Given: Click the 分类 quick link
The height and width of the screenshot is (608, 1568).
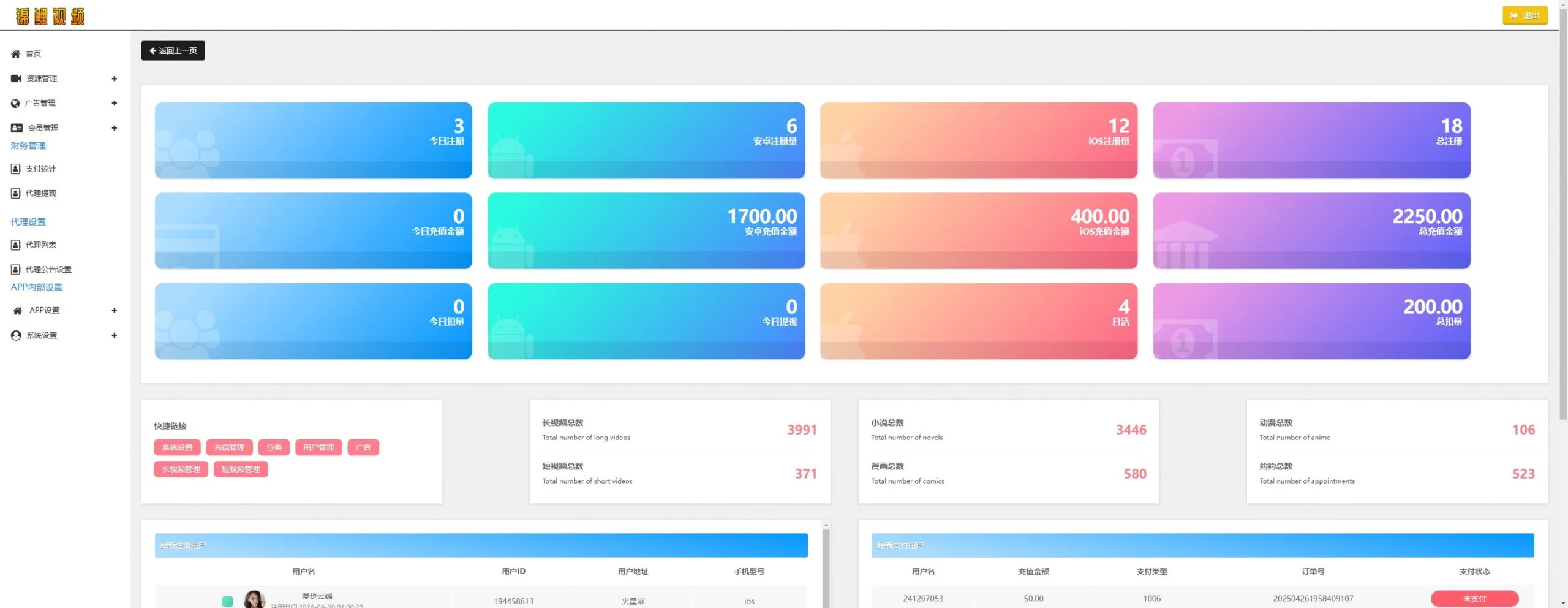Looking at the screenshot, I should point(274,447).
